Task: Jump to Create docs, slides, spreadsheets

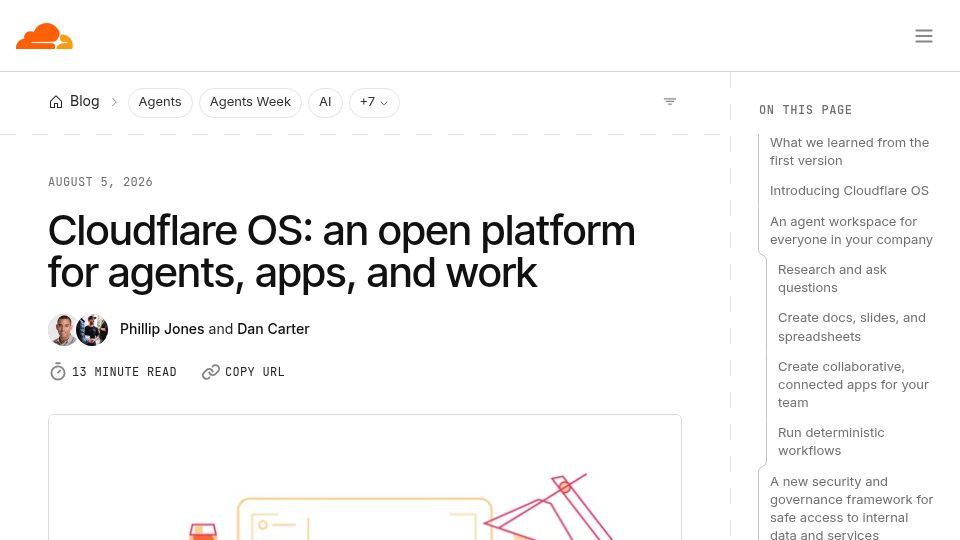Action: pos(852,327)
